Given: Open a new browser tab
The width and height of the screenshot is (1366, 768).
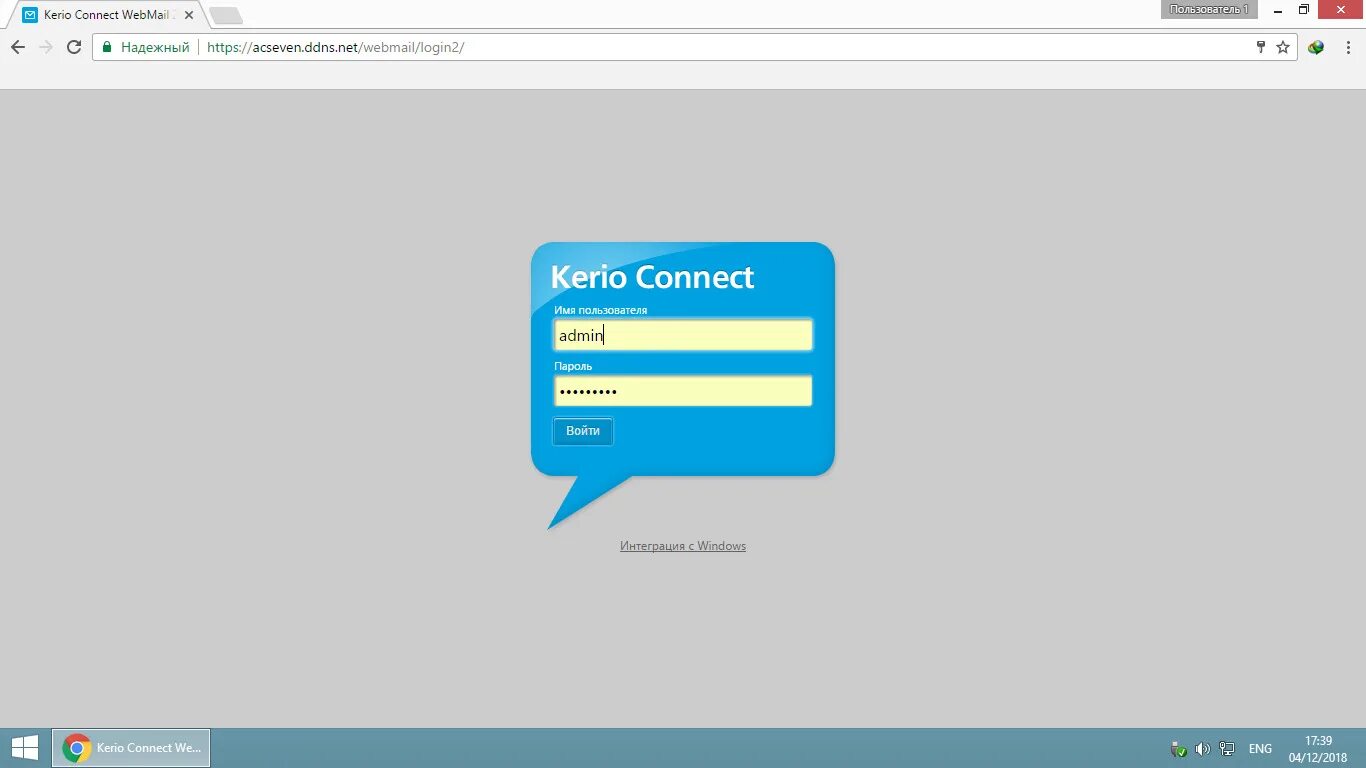Looking at the screenshot, I should (x=226, y=15).
